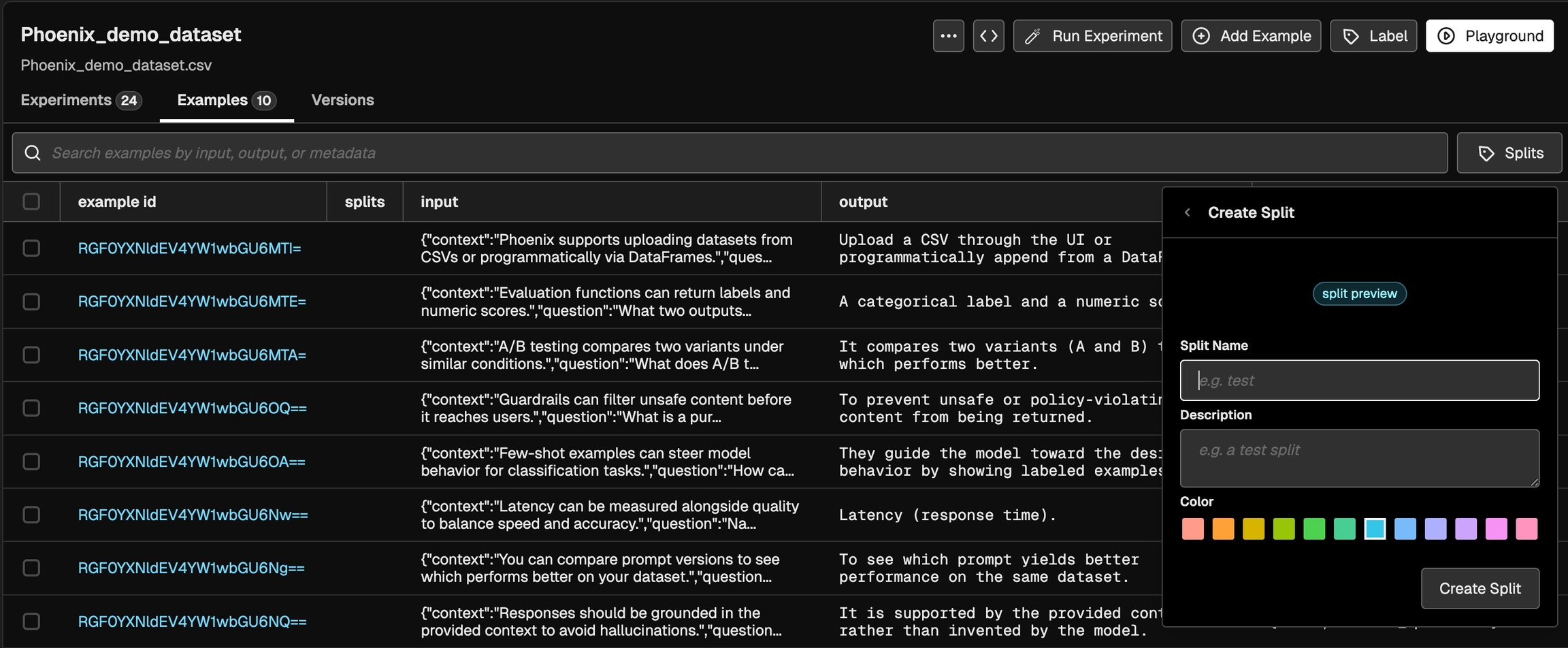
Task: Click the code brackets icon button
Action: 988,36
